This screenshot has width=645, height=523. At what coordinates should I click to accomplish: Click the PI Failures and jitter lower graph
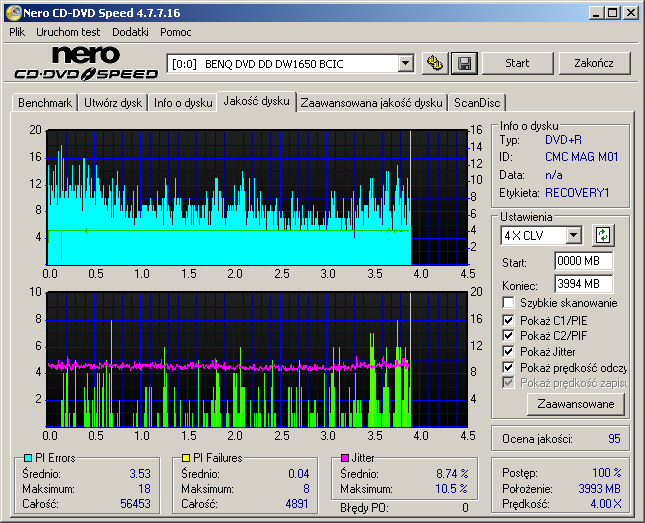pyautogui.click(x=257, y=360)
